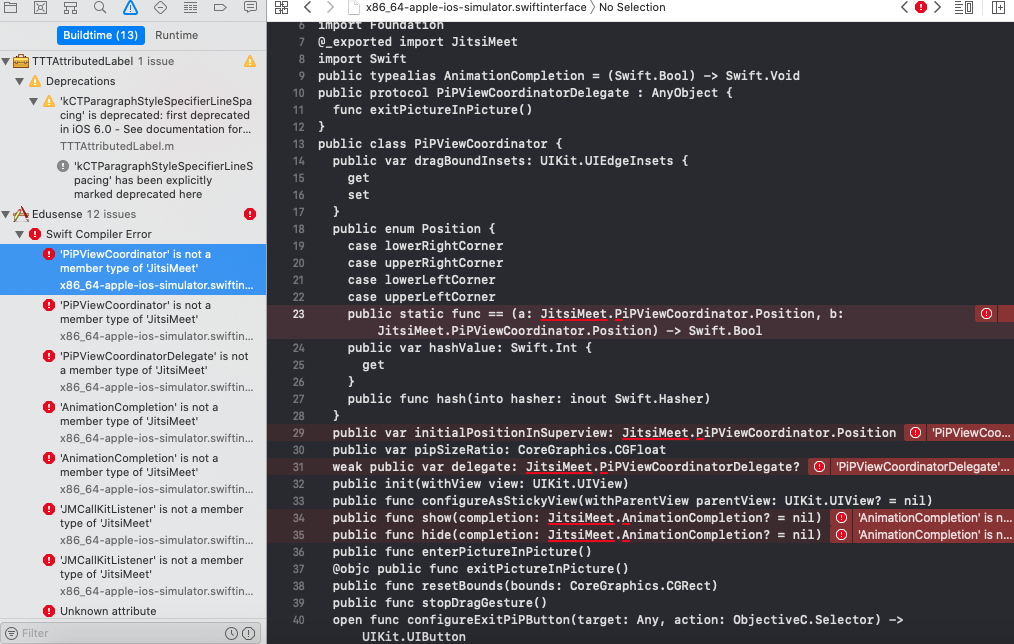The height and width of the screenshot is (644, 1014).
Task: Click 'public func stopDragGesture()' line
Action: [440, 603]
